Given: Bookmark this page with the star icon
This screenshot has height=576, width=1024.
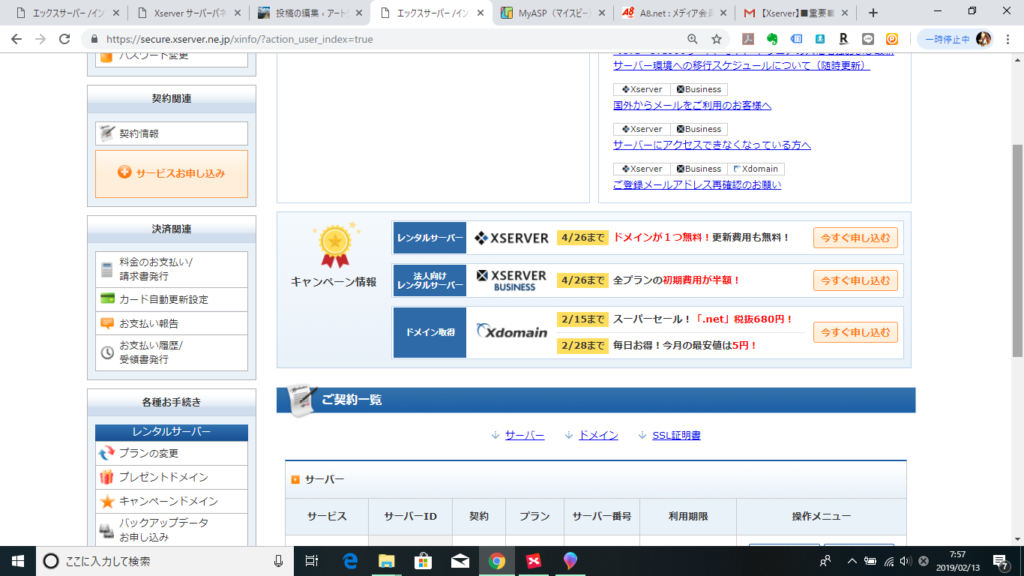Looking at the screenshot, I should click(x=716, y=39).
